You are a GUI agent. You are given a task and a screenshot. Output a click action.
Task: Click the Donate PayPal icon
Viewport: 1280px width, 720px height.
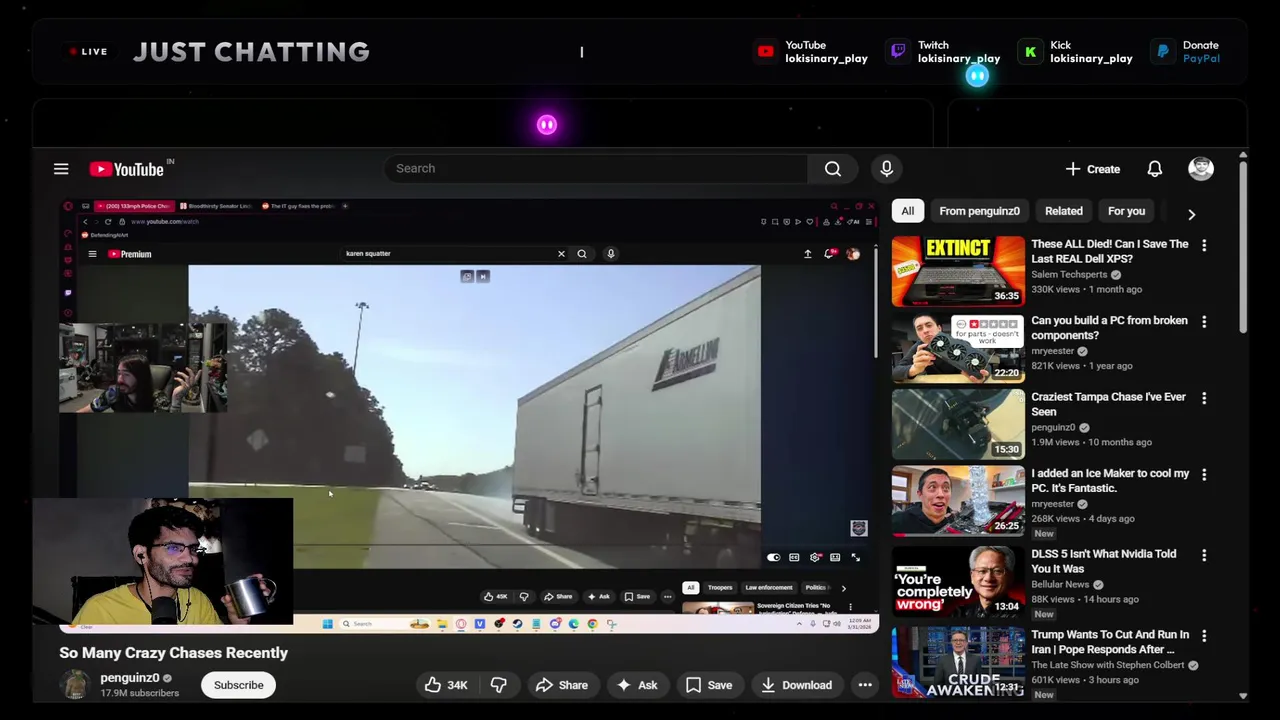pos(1163,52)
